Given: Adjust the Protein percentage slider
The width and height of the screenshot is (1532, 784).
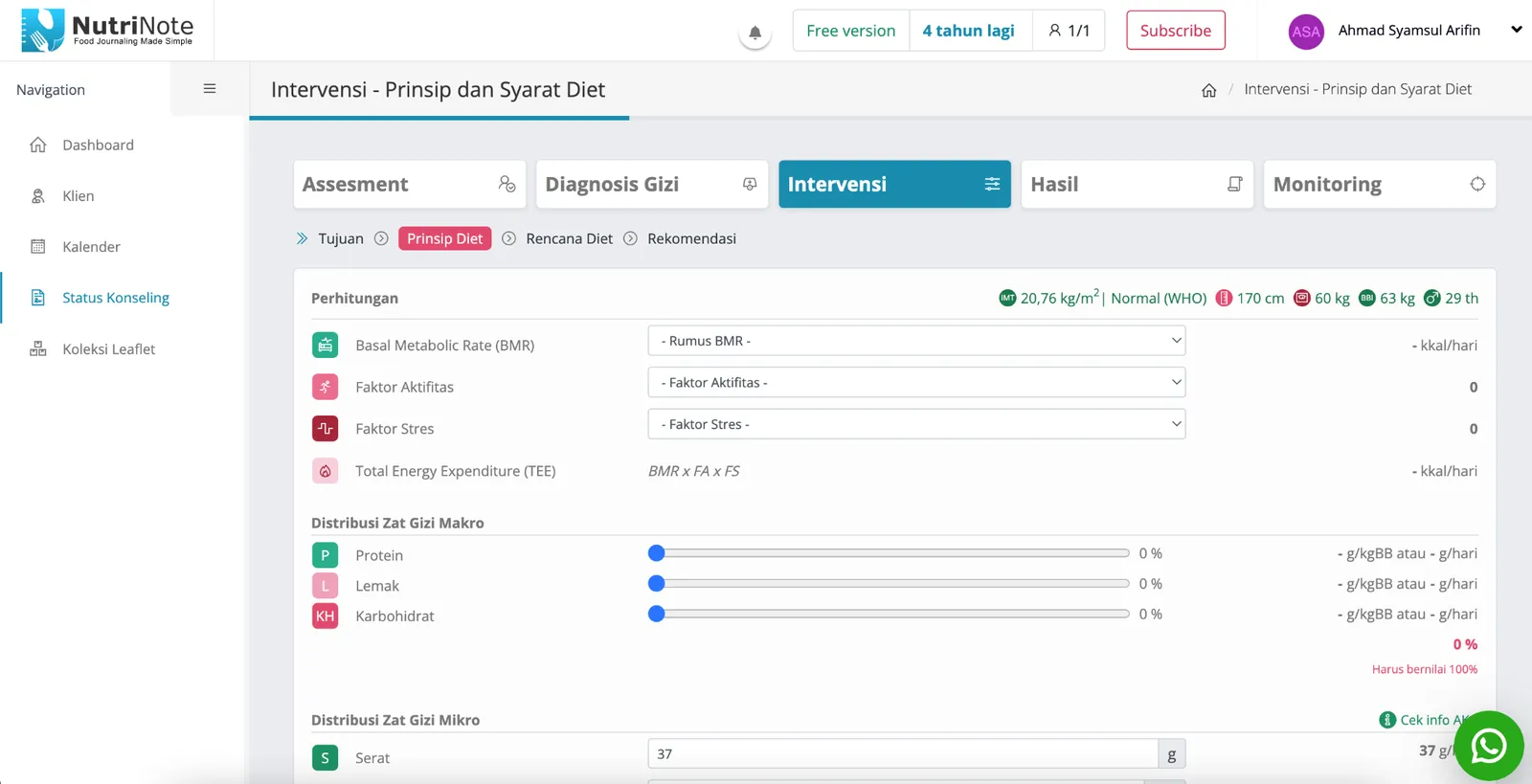Looking at the screenshot, I should pos(889,553).
